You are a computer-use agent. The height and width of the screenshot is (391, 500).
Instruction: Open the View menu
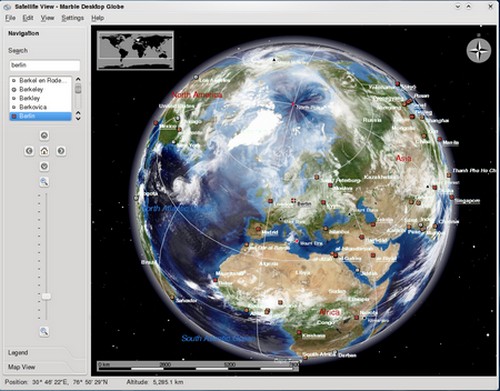47,18
